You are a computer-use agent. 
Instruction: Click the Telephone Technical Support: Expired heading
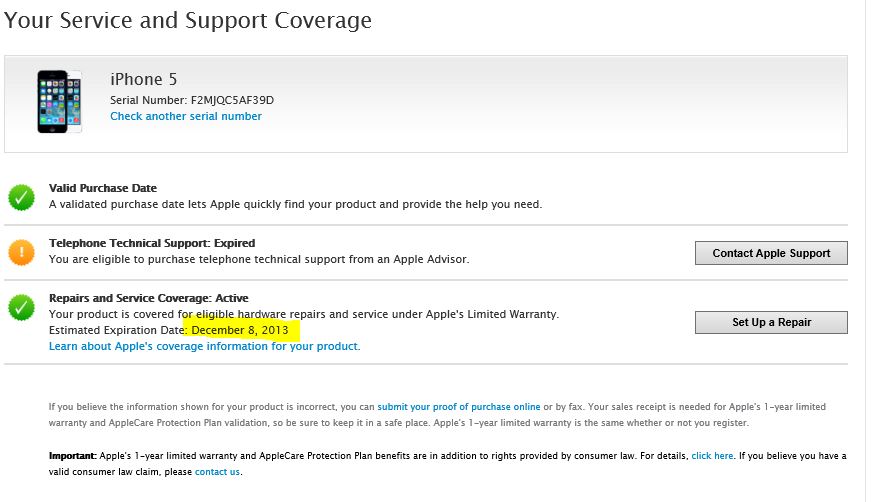152,243
